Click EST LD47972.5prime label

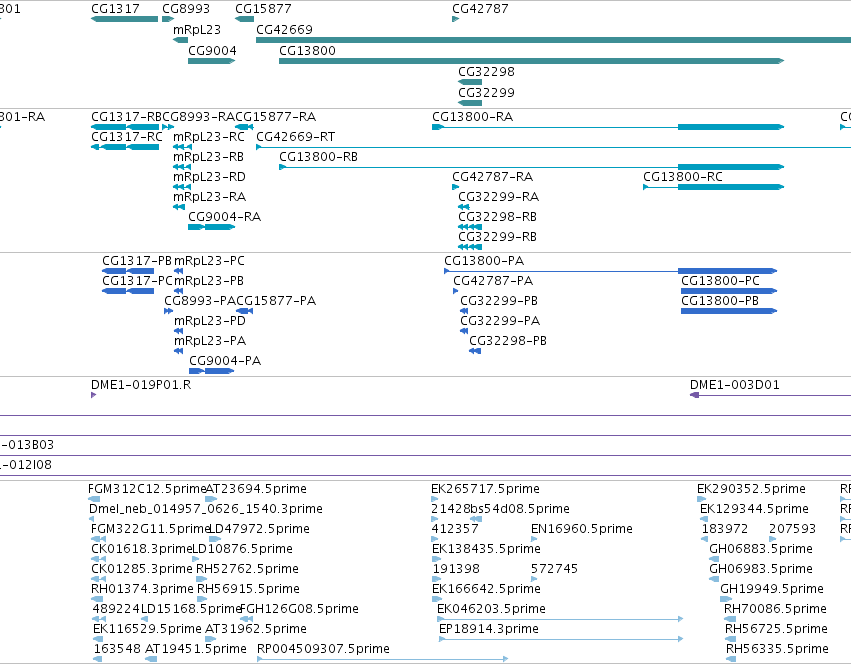click(x=259, y=529)
